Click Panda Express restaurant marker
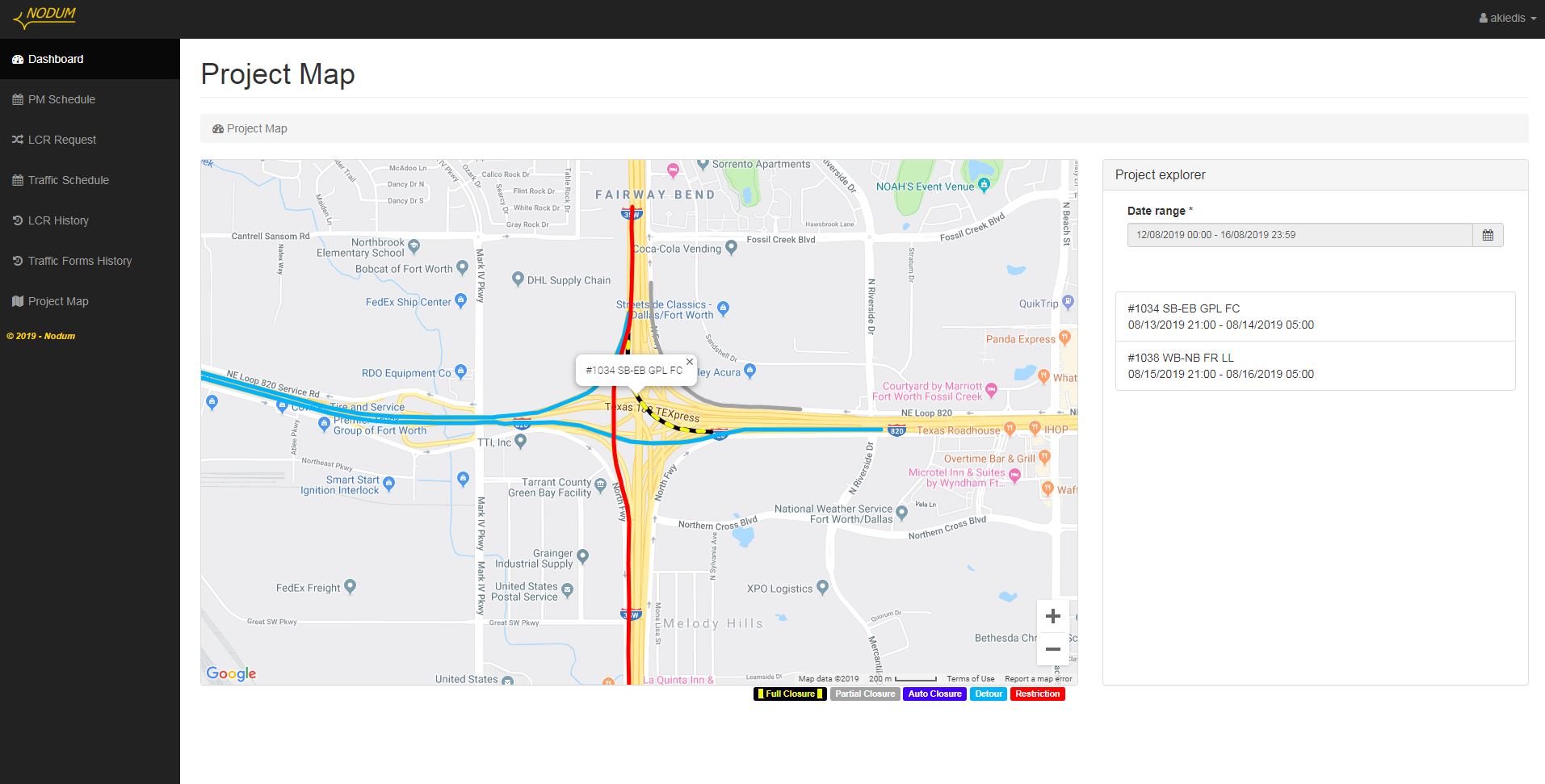1545x784 pixels. coord(1064,337)
